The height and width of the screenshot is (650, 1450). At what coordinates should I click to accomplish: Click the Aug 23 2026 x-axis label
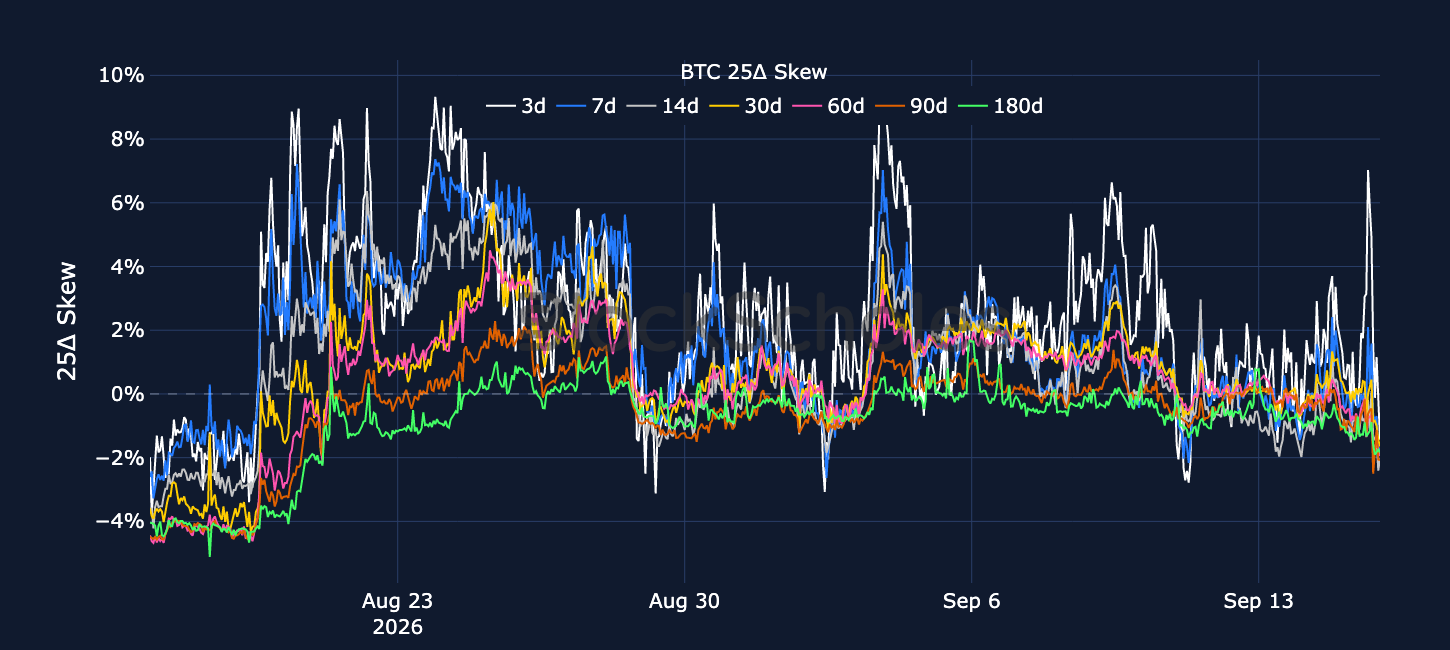click(x=398, y=614)
